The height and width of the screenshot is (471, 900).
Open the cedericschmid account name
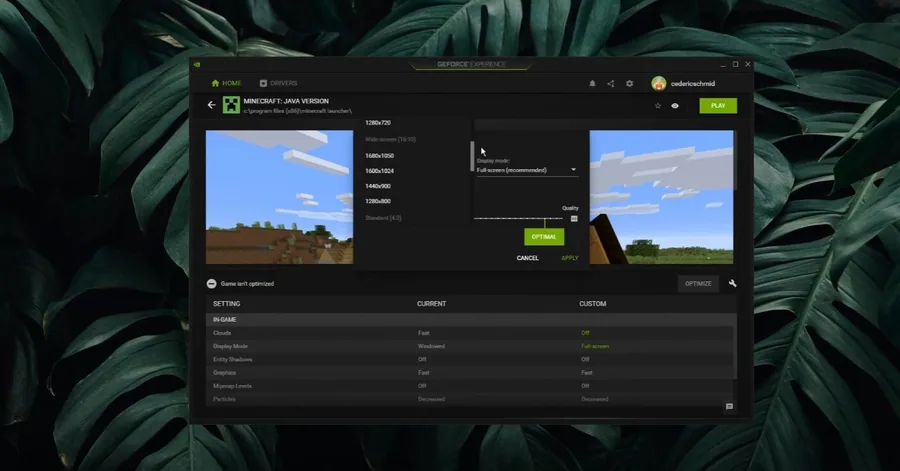[x=693, y=84]
